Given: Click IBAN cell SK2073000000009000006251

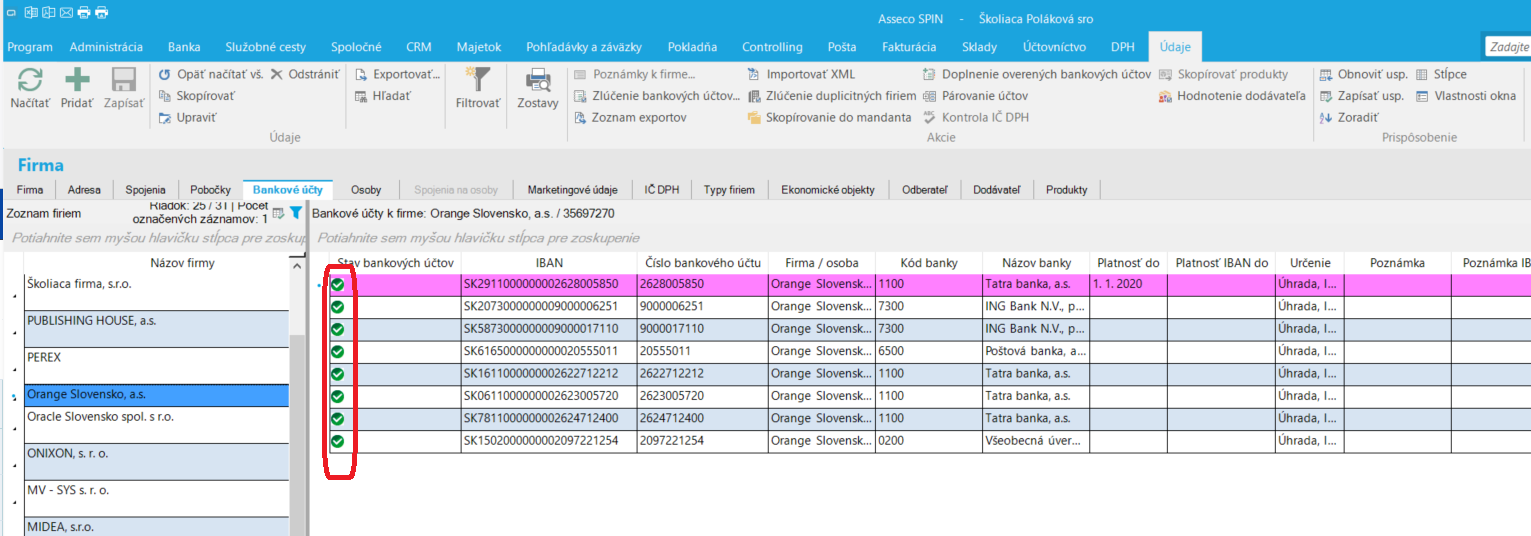Looking at the screenshot, I should [549, 307].
